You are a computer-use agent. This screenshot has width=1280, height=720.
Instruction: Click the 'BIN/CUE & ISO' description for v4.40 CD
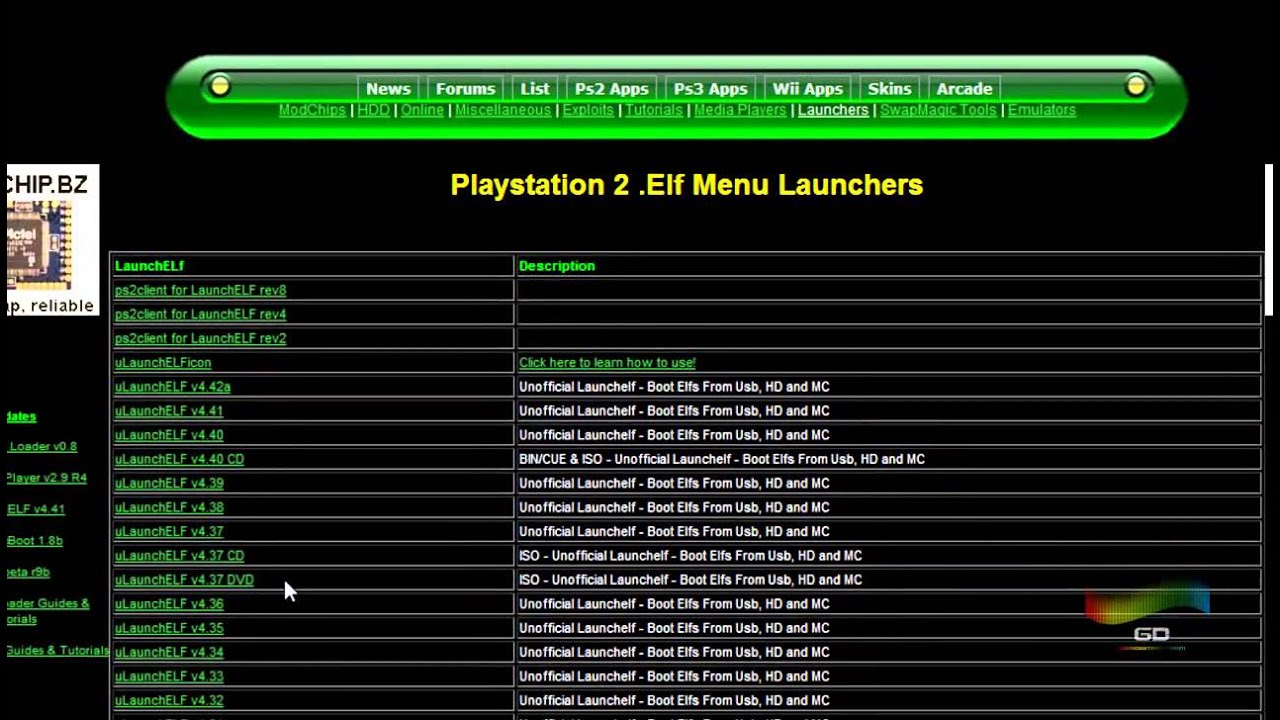click(x=722, y=459)
